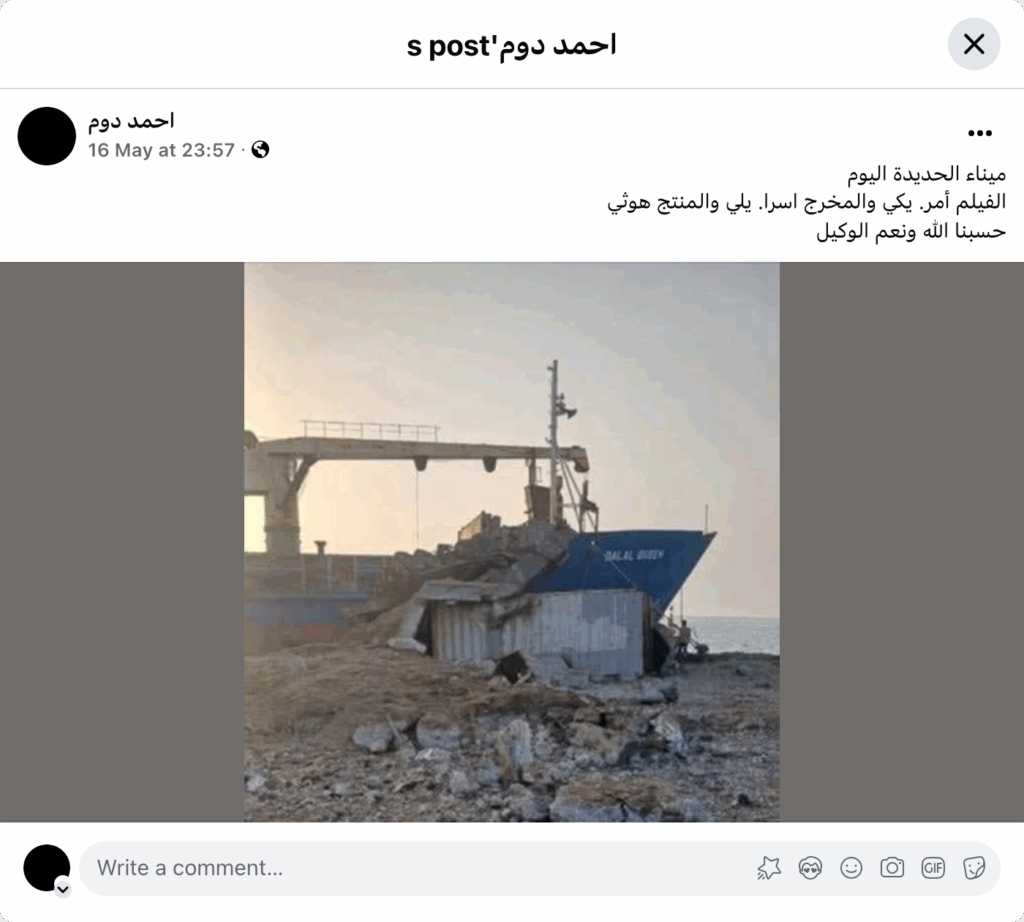Open the avatar emoji picker with heart eyes
Image resolution: width=1024 pixels, height=922 pixels.
pos(810,868)
